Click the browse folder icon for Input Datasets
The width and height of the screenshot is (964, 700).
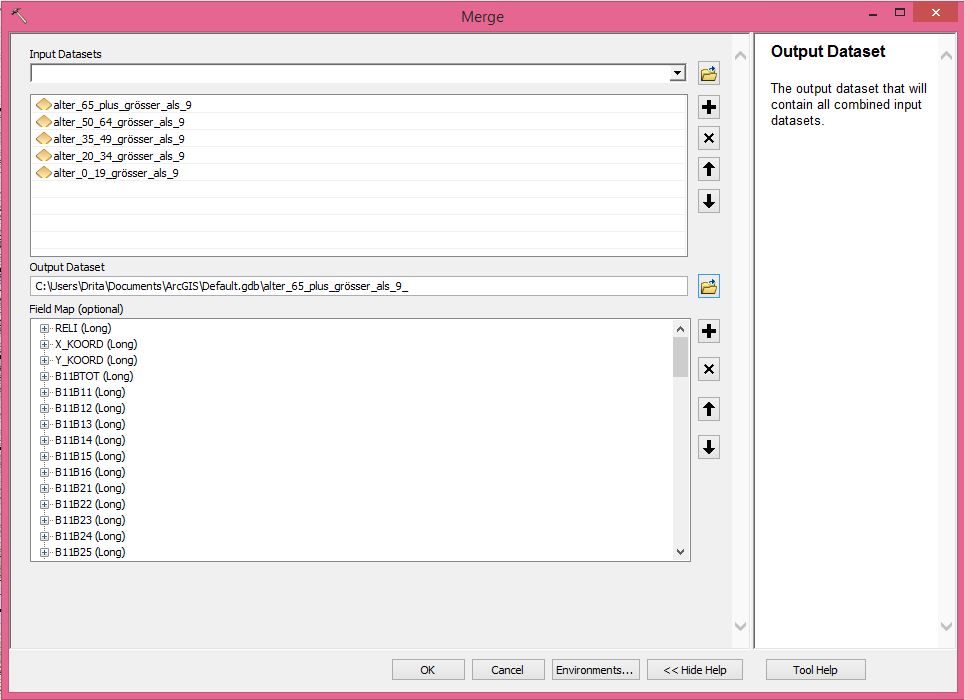click(709, 73)
